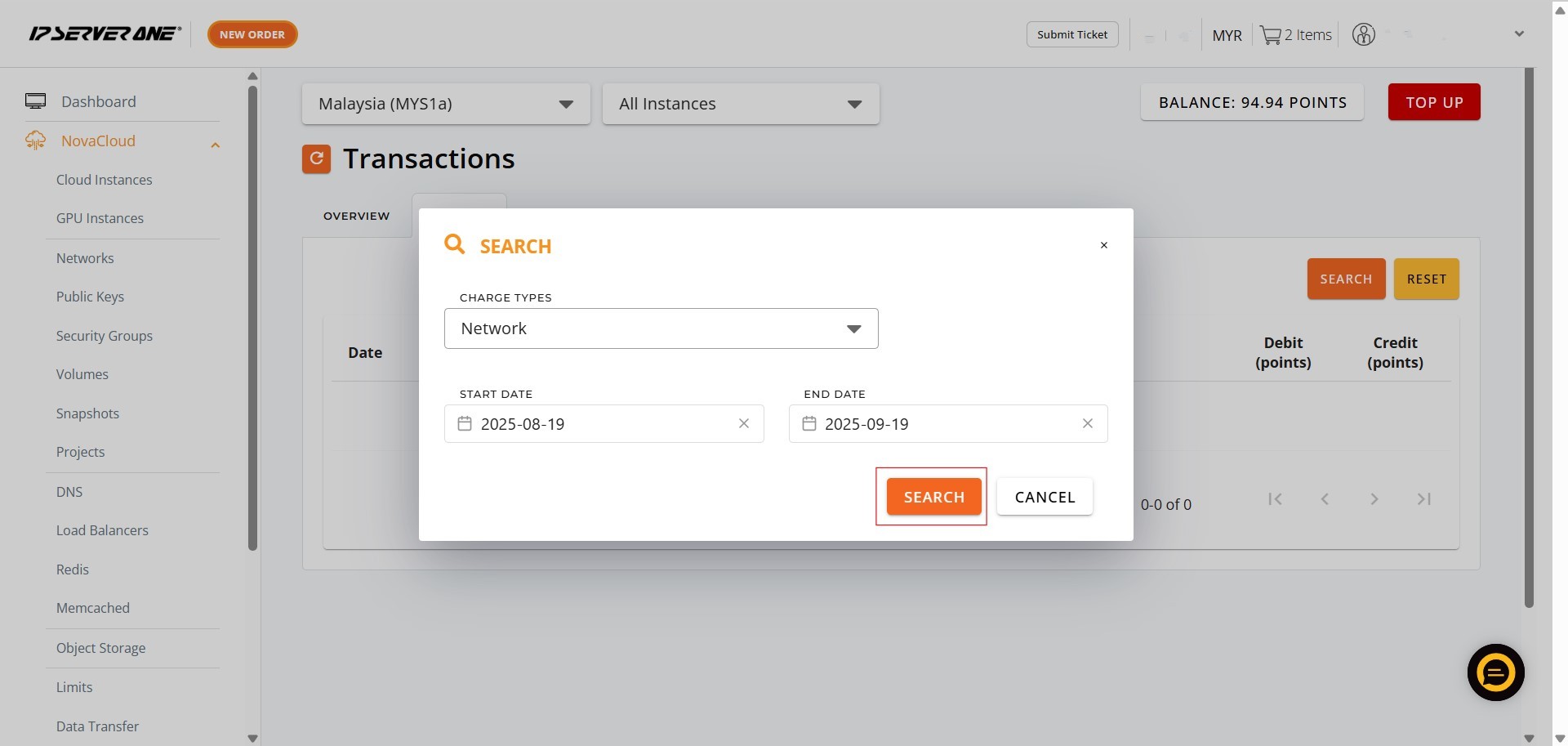Image resolution: width=1568 pixels, height=746 pixels.
Task: Click the orange Search button in dialog
Action: (933, 497)
